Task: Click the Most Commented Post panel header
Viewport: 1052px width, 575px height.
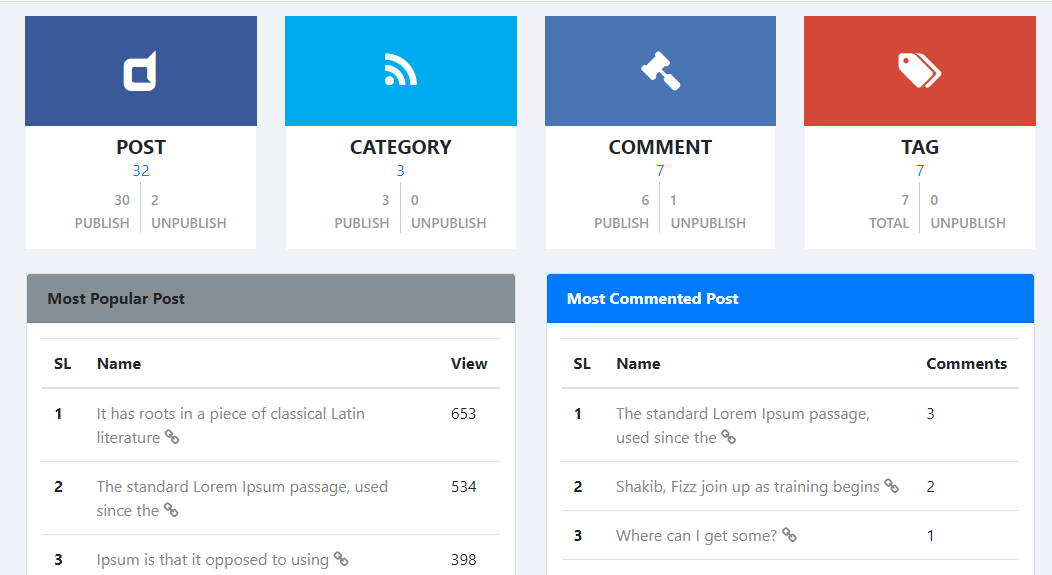Action: (790, 298)
